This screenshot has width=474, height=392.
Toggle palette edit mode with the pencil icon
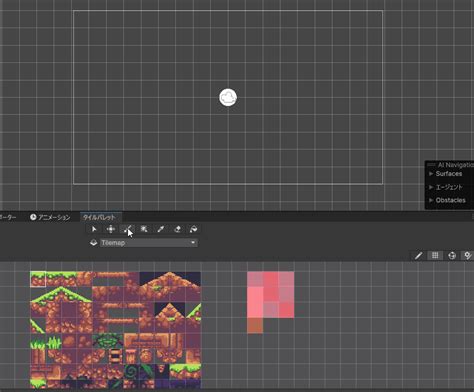pyautogui.click(x=419, y=256)
